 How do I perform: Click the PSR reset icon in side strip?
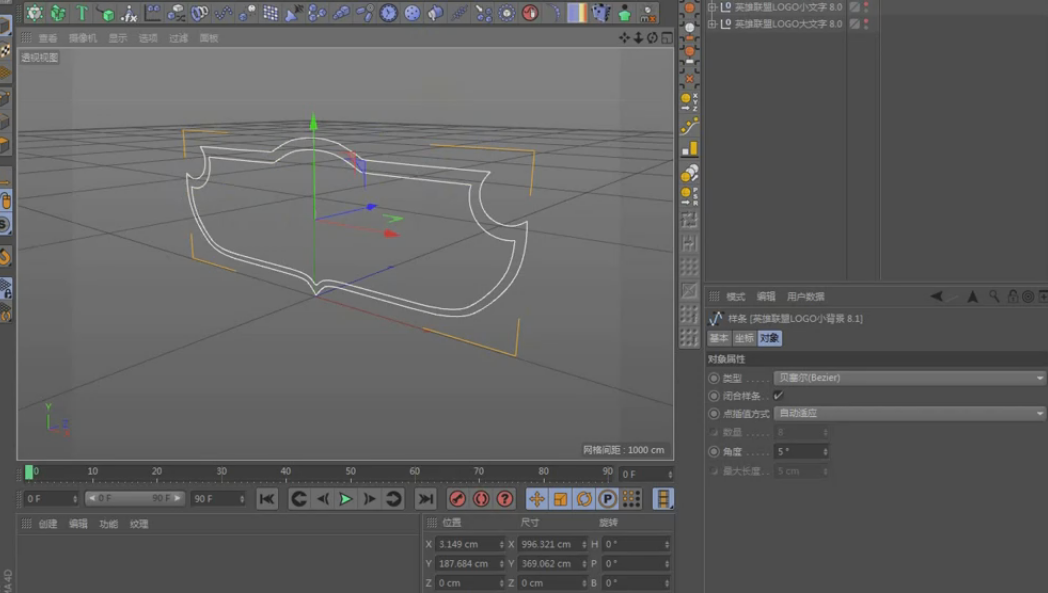tap(689, 196)
